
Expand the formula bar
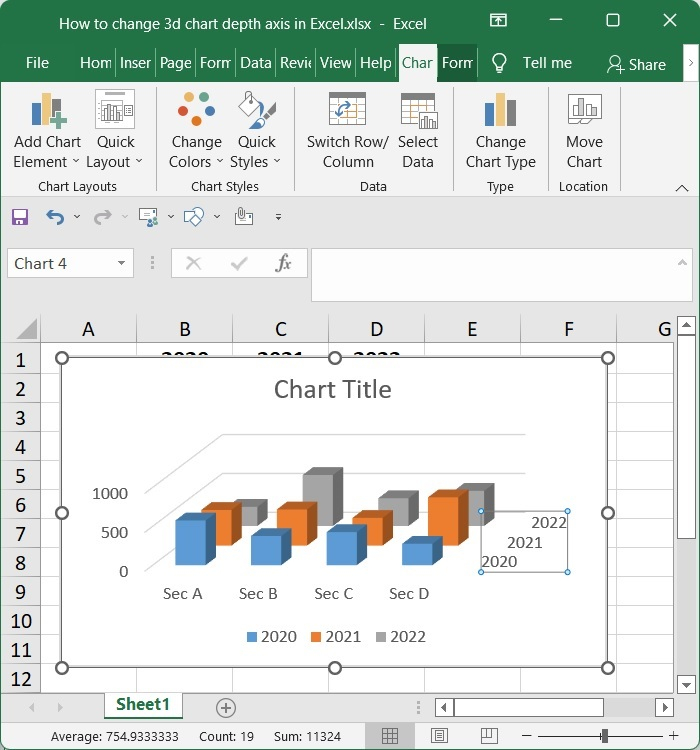[x=682, y=262]
